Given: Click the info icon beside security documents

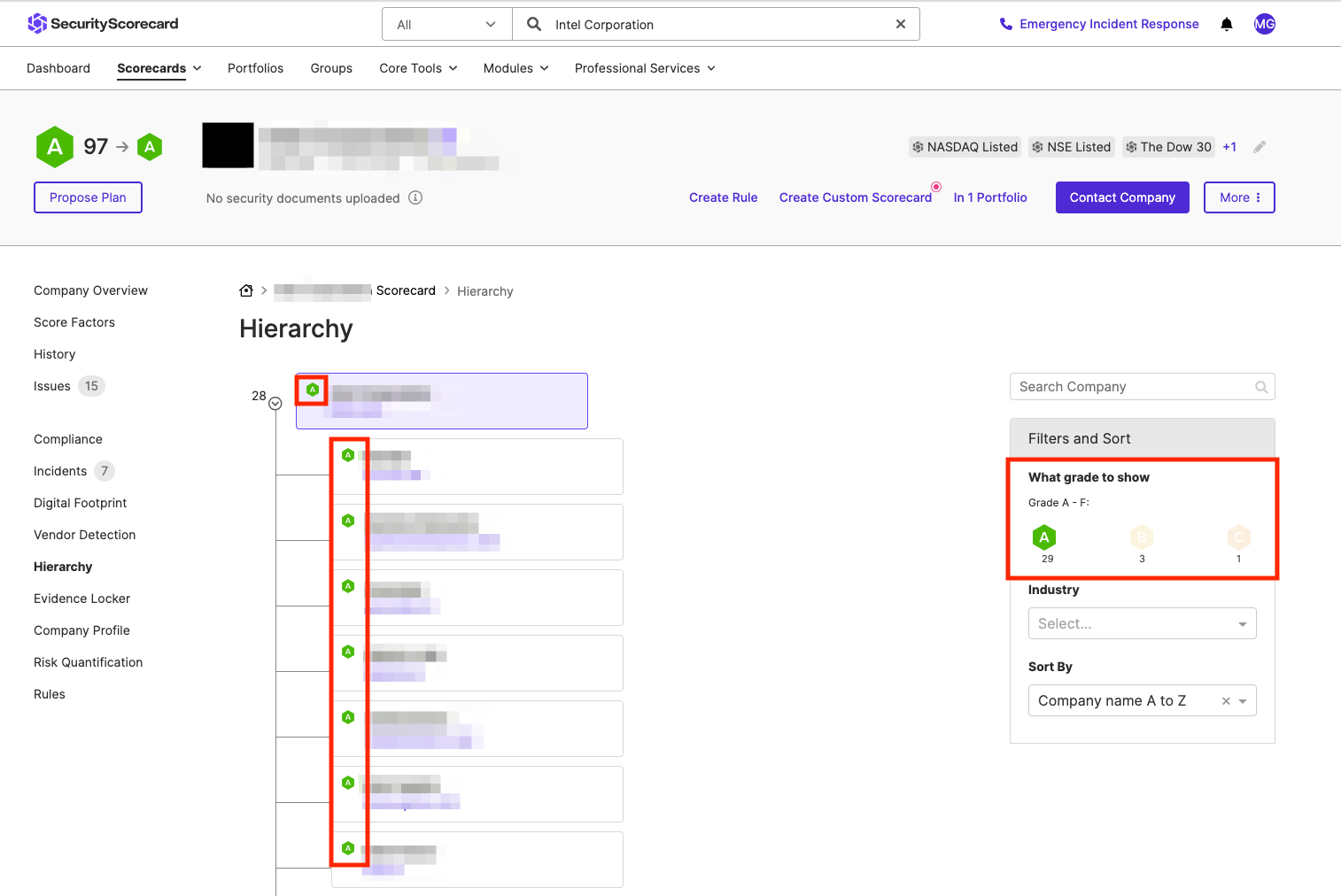Looking at the screenshot, I should tap(415, 197).
